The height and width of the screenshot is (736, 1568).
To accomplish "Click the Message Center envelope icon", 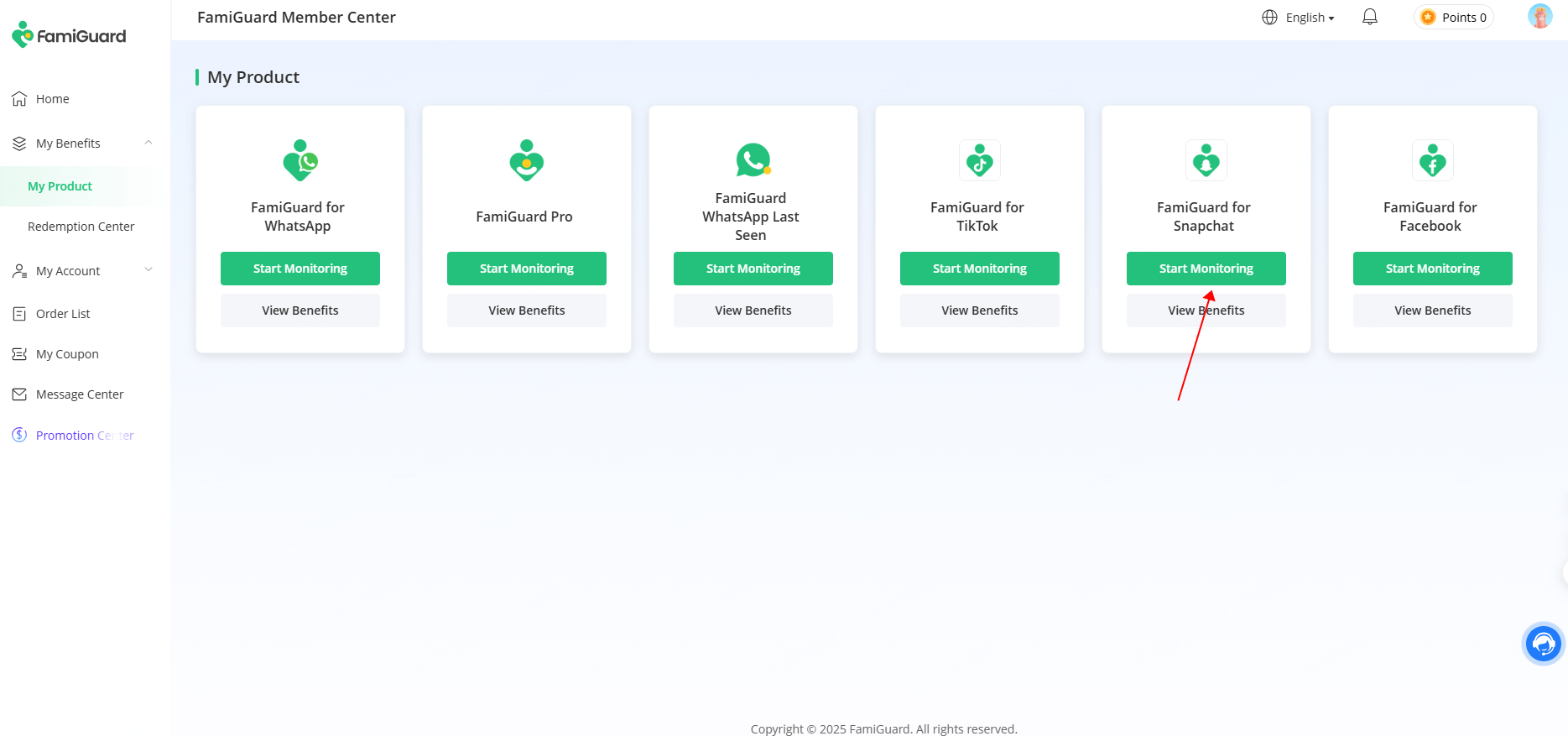I will [19, 394].
